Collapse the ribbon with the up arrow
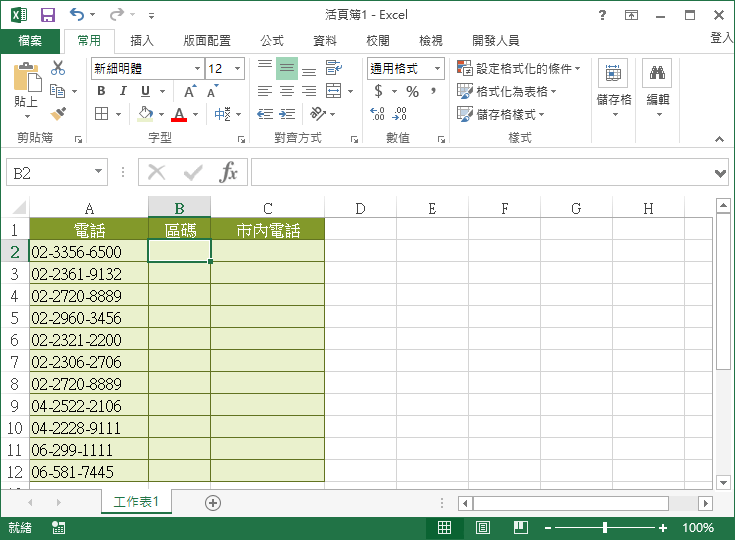Image resolution: width=735 pixels, height=540 pixels. [719, 139]
